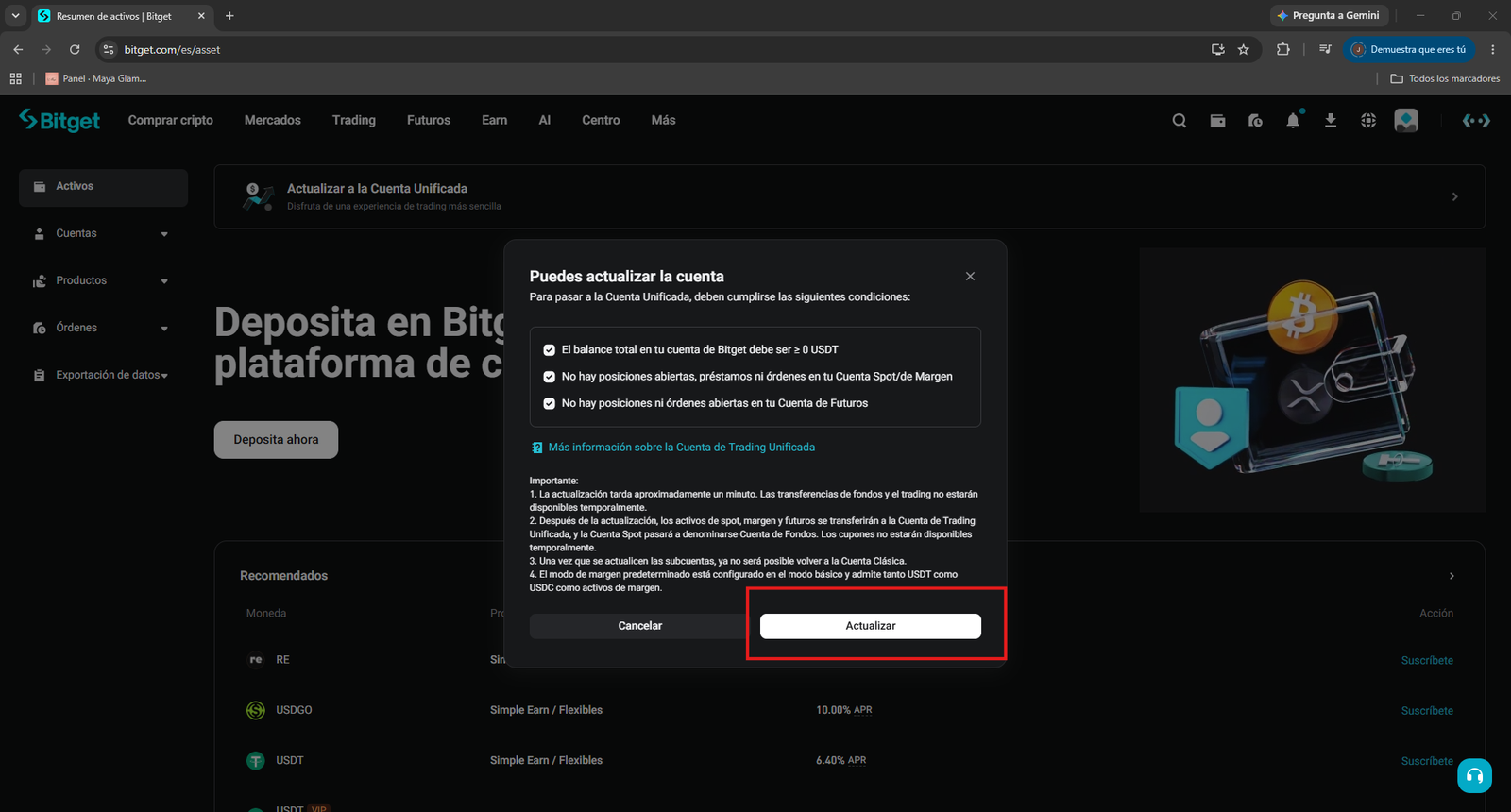Open the Panel - Maya Glam bookmark
This screenshot has height=812, width=1511.
pyautogui.click(x=96, y=78)
